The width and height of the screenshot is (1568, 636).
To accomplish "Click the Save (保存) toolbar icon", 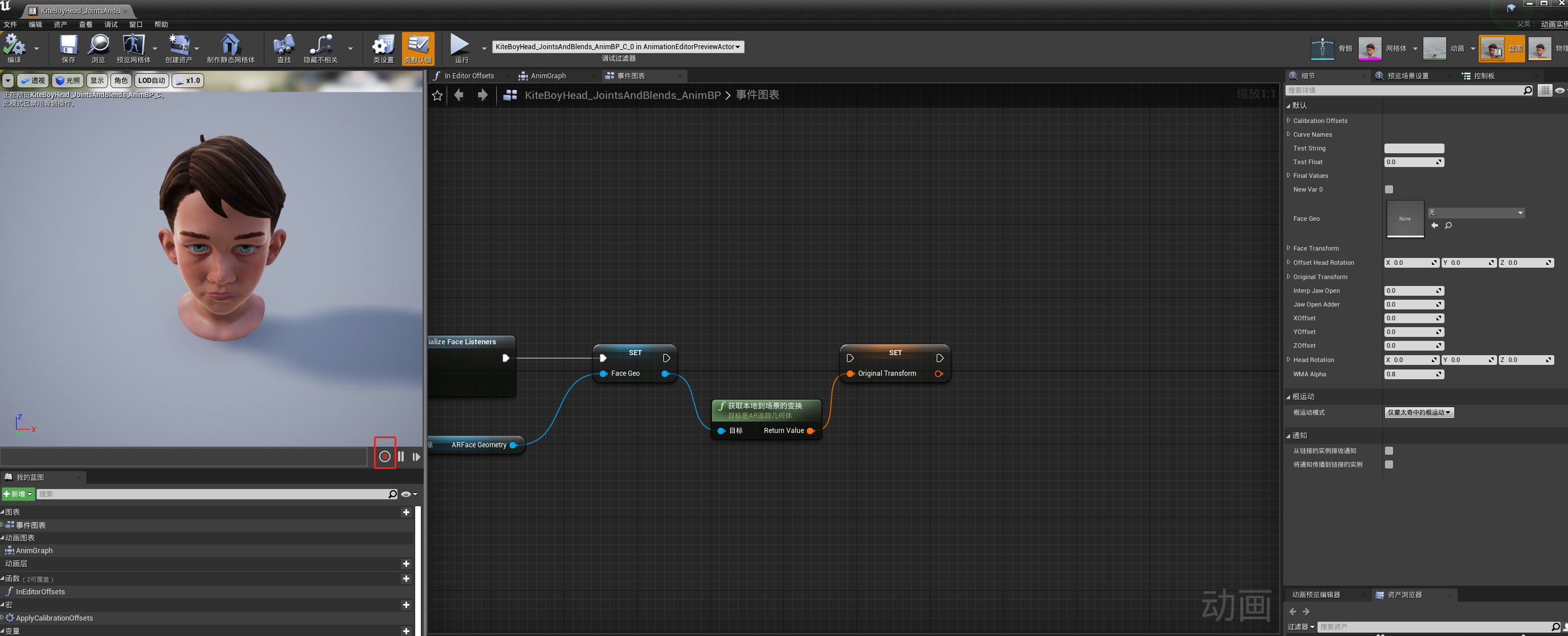I will pos(68,46).
